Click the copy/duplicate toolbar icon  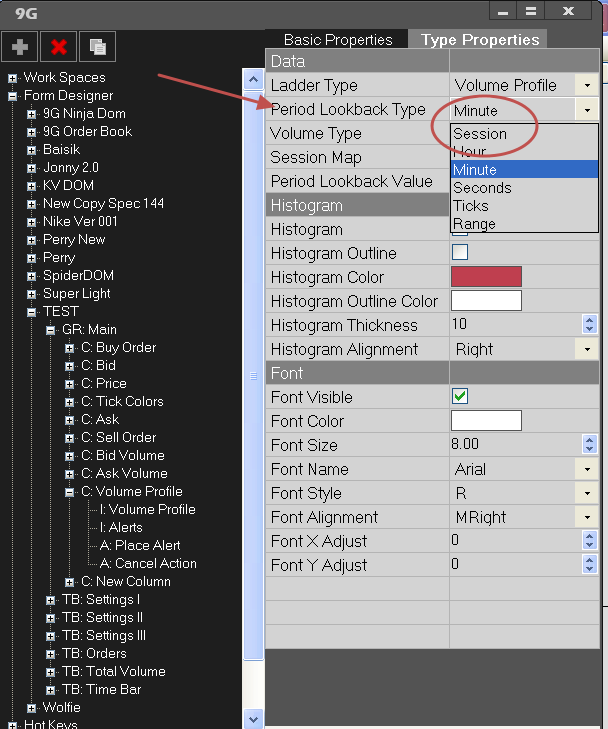click(98, 46)
